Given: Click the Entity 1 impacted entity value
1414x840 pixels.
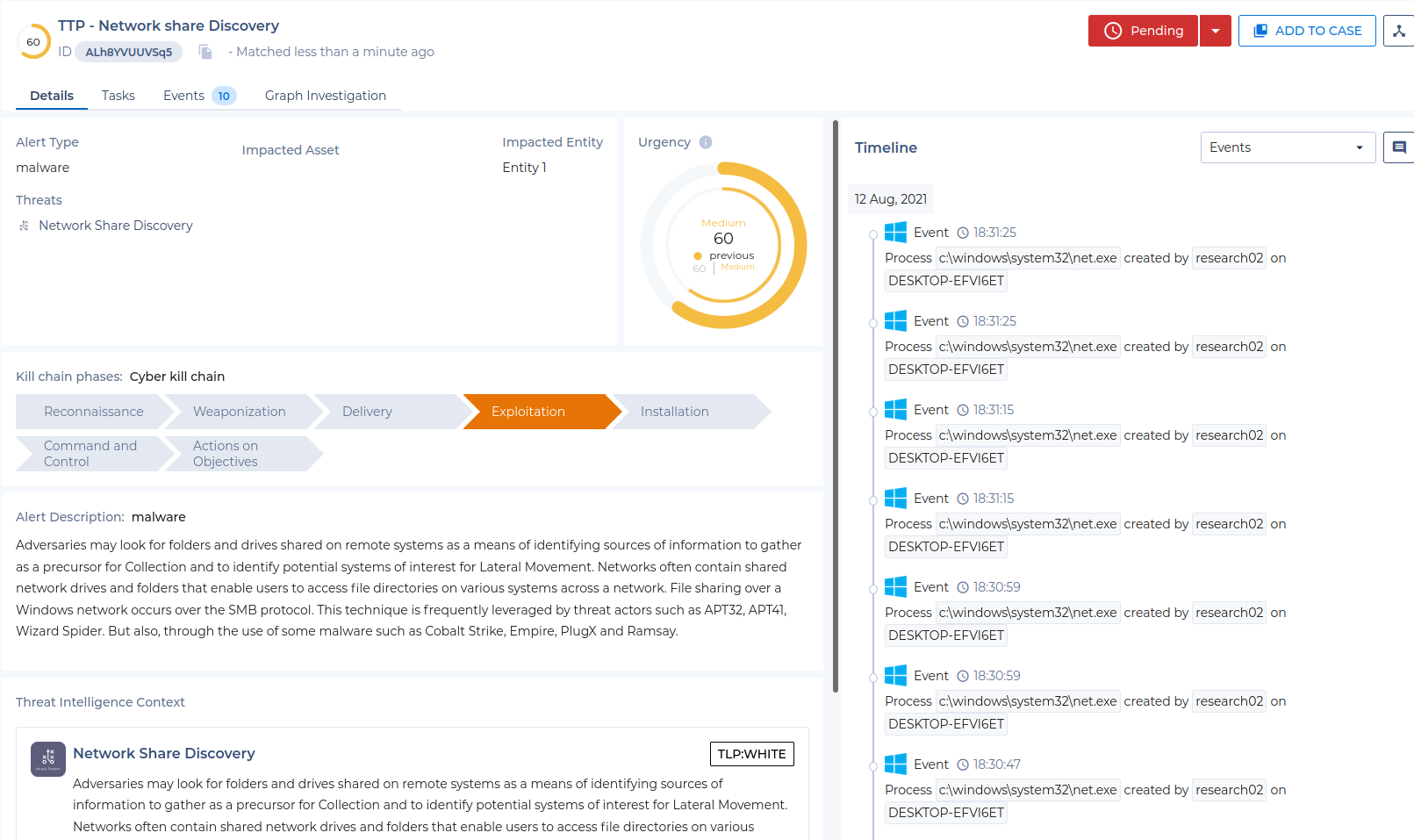Looking at the screenshot, I should [524, 168].
